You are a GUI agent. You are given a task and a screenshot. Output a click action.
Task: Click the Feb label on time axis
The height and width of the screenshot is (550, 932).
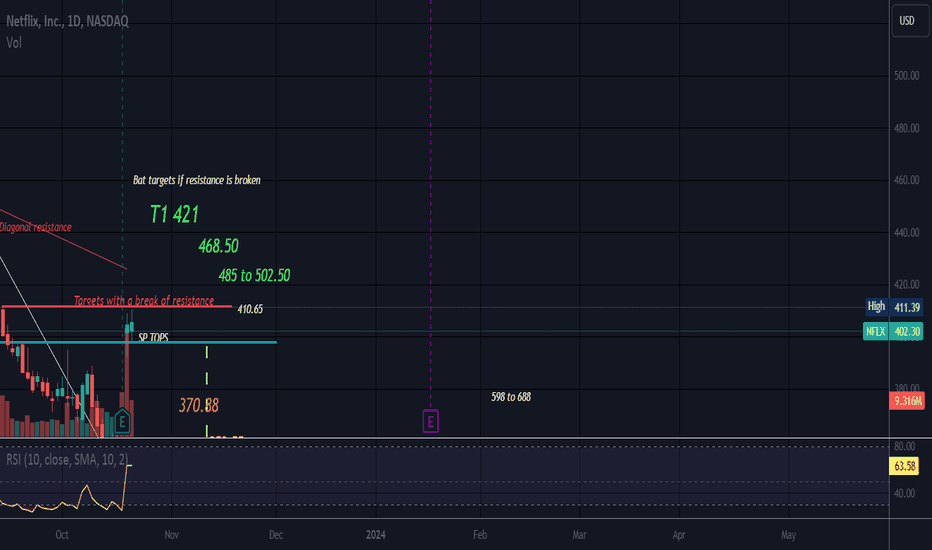tap(480, 535)
